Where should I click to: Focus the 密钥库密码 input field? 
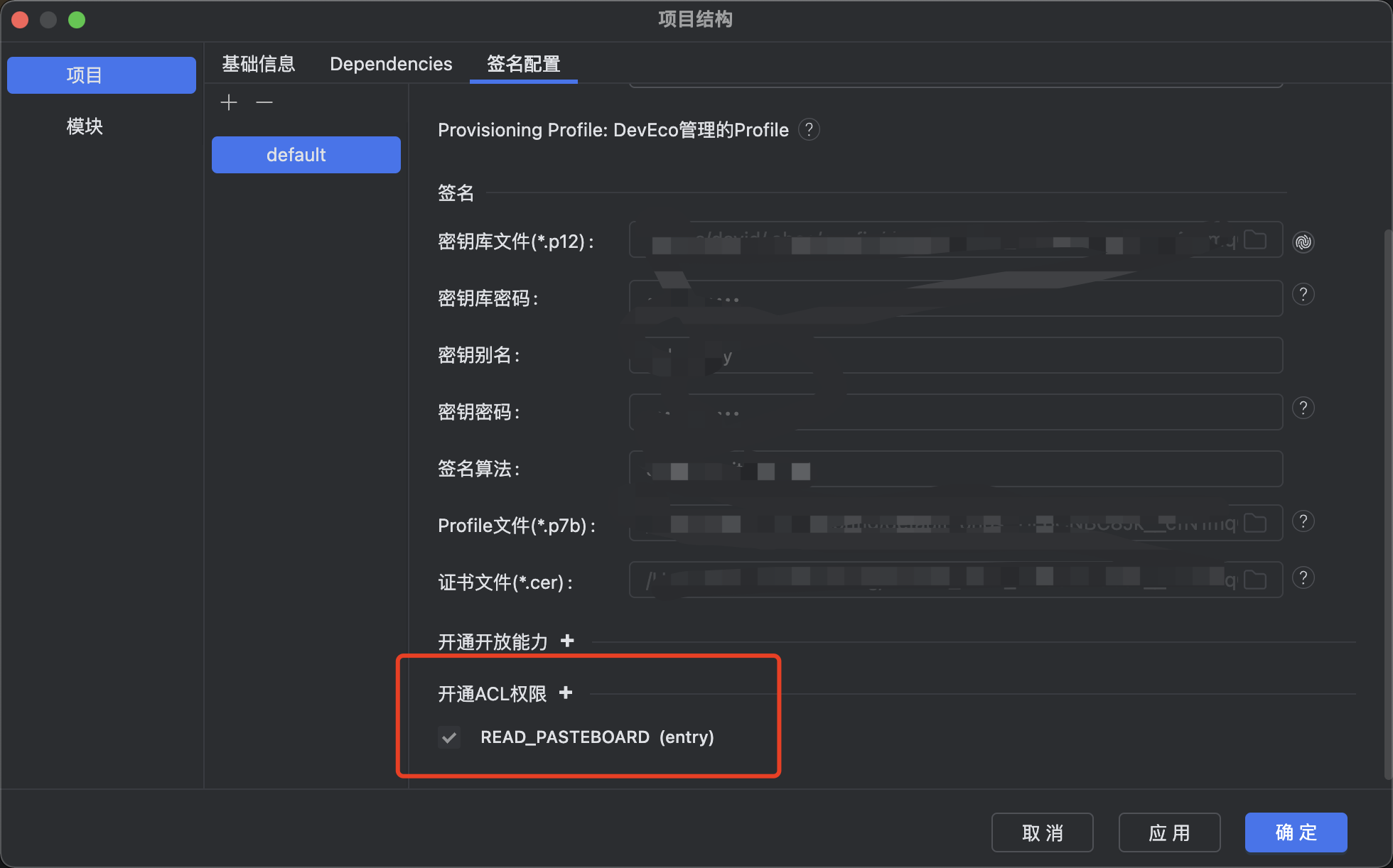tap(956, 298)
